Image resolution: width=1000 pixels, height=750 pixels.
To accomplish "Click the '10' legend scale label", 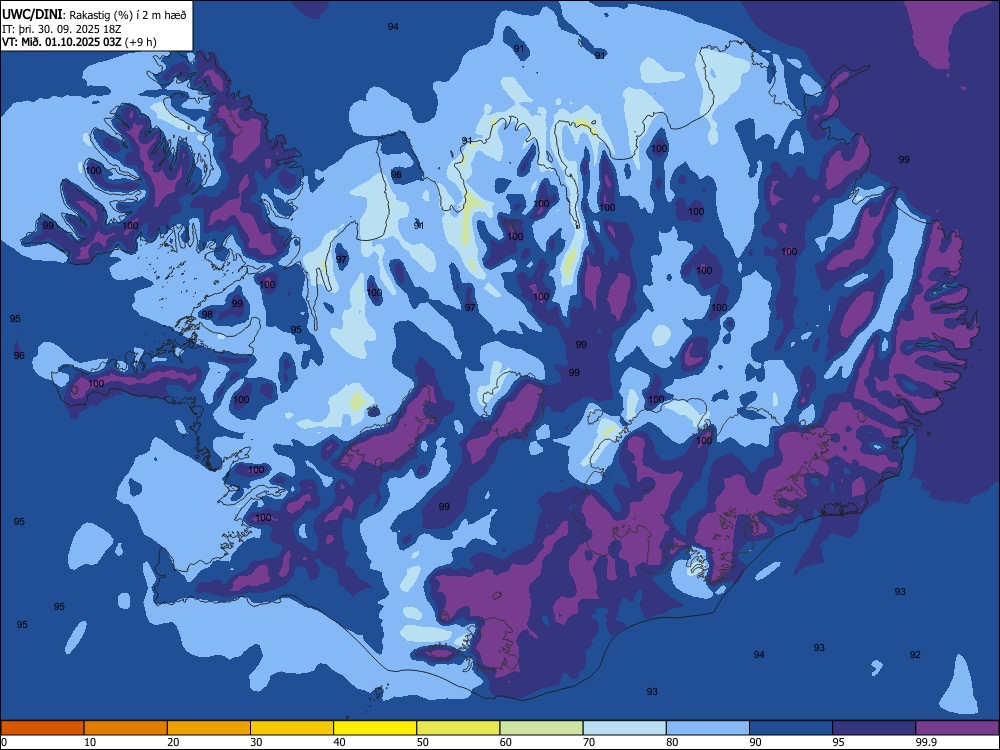I will coord(90,742).
